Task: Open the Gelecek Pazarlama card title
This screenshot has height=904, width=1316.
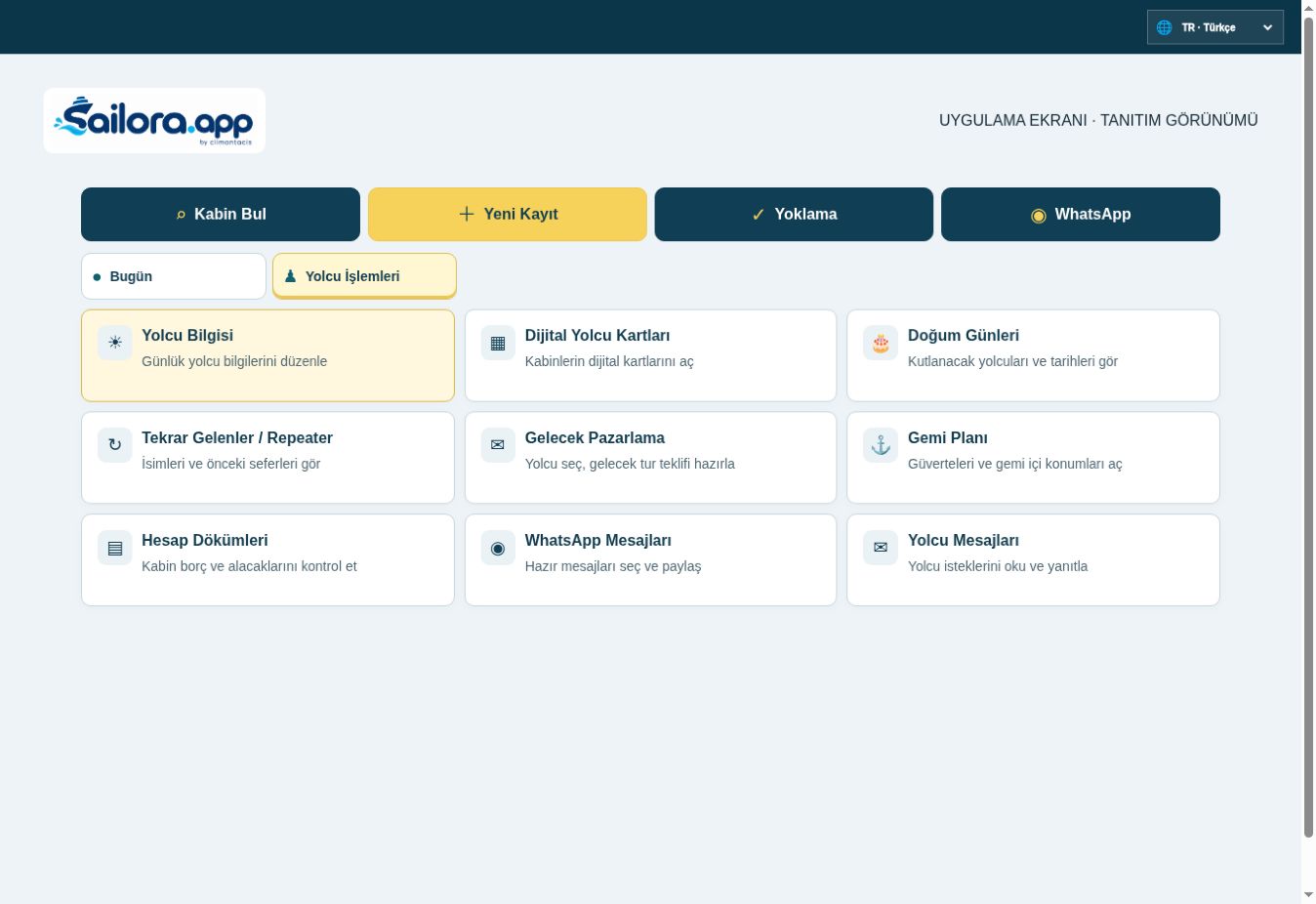Action: (595, 437)
